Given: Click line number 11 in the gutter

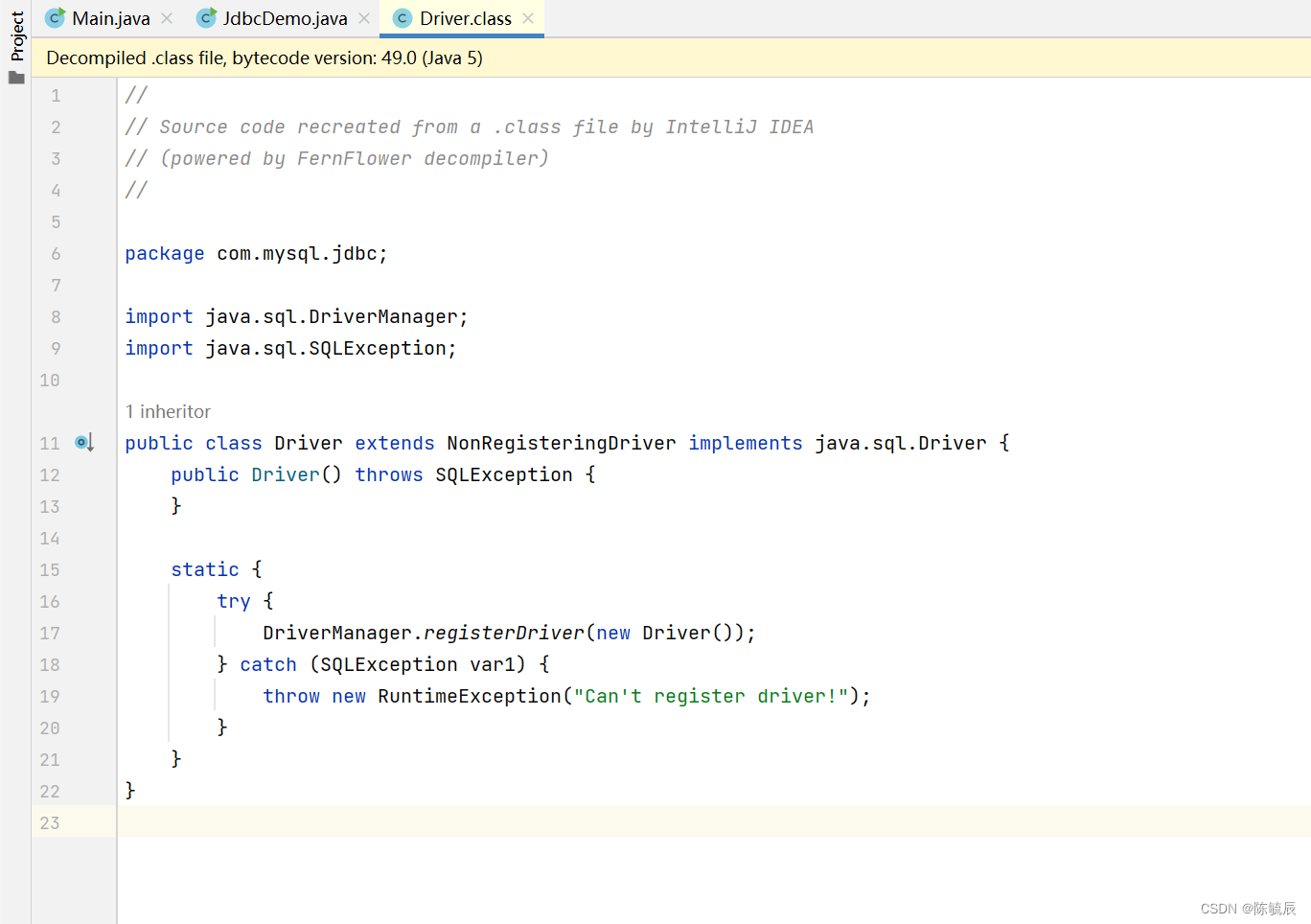Looking at the screenshot, I should pyautogui.click(x=50, y=444).
